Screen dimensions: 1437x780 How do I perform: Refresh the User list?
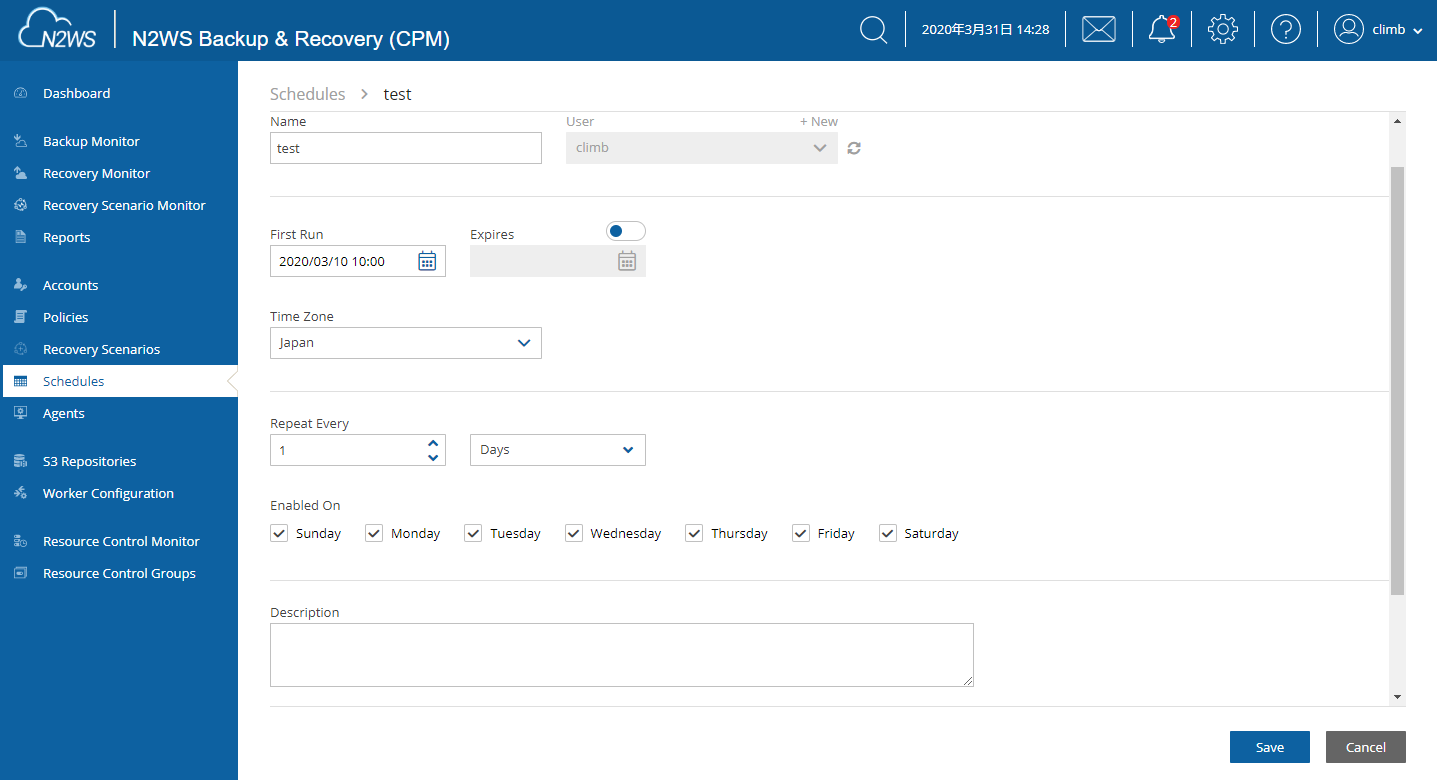[x=854, y=148]
